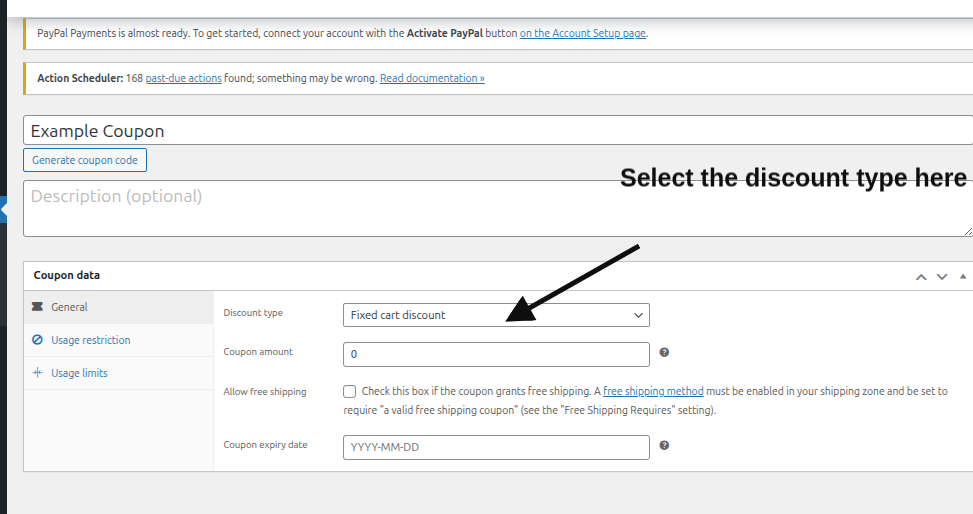
Task: Open the Usage limits tab
Action: (x=79, y=373)
